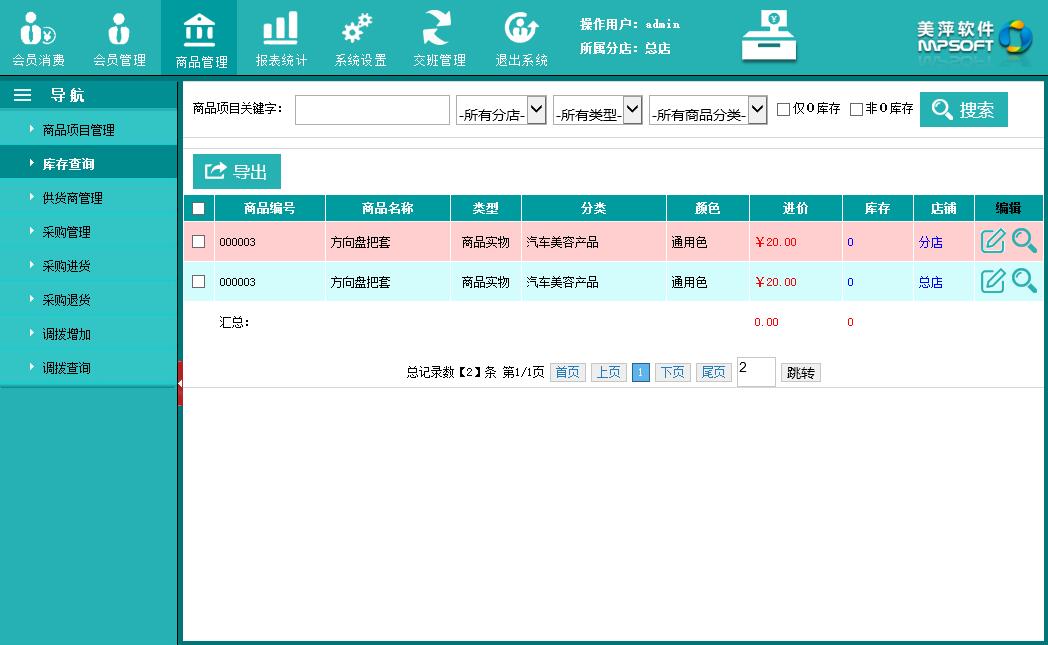Click the 导出 export button
Image resolution: width=1048 pixels, height=645 pixels.
(237, 171)
